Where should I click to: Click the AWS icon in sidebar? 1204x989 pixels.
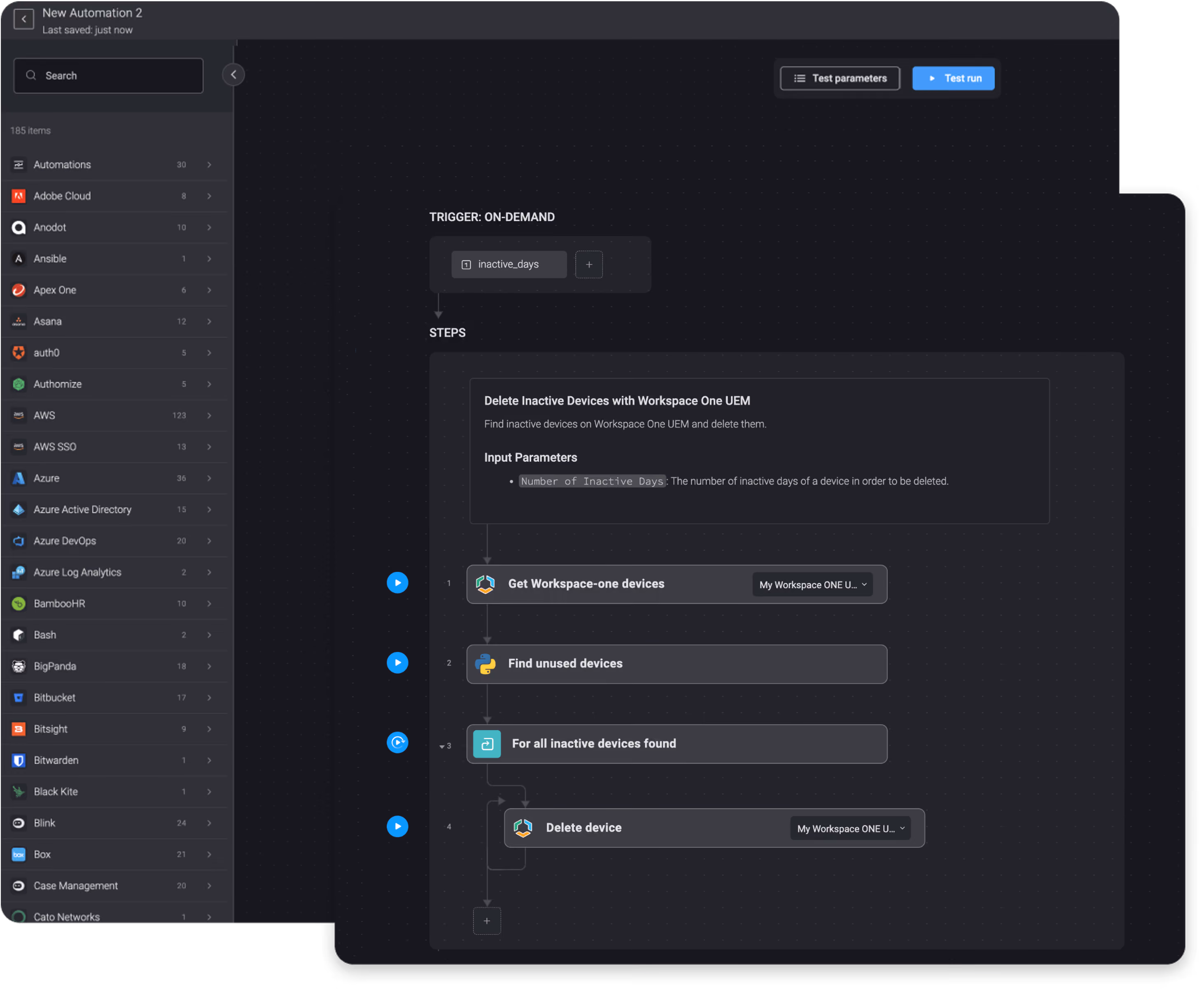coord(19,415)
